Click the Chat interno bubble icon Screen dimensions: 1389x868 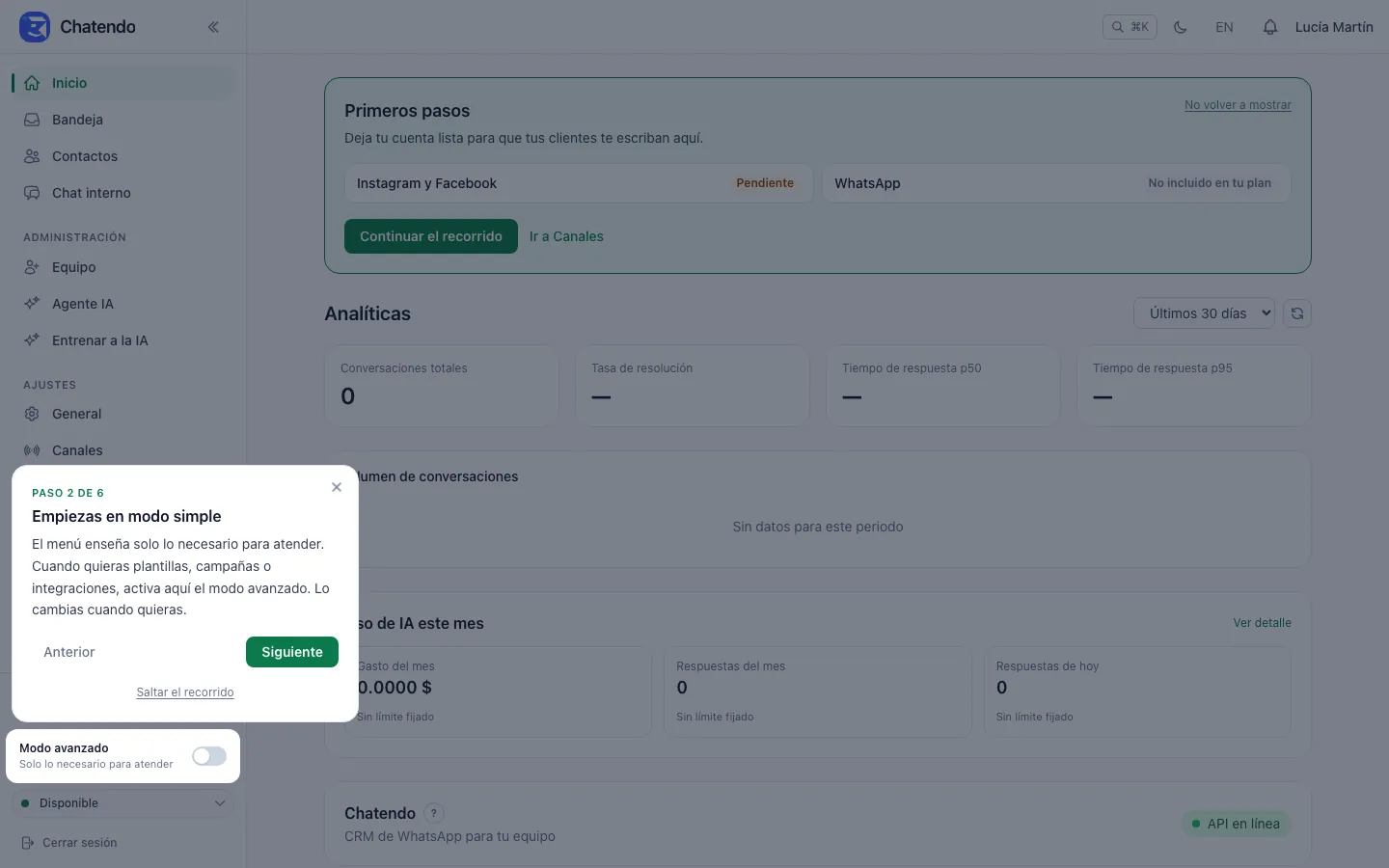pos(32,193)
